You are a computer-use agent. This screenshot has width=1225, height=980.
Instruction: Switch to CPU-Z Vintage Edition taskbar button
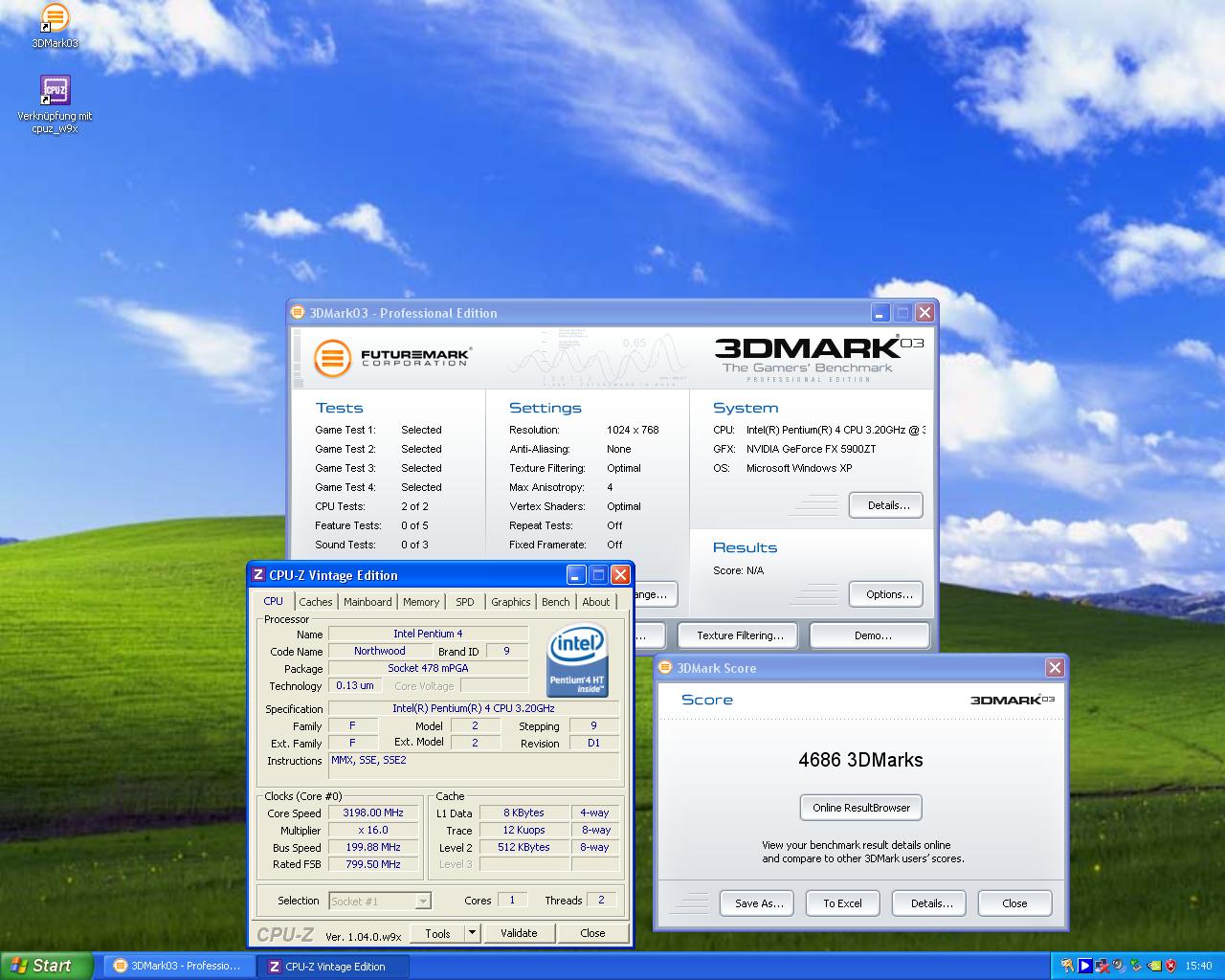click(x=334, y=966)
